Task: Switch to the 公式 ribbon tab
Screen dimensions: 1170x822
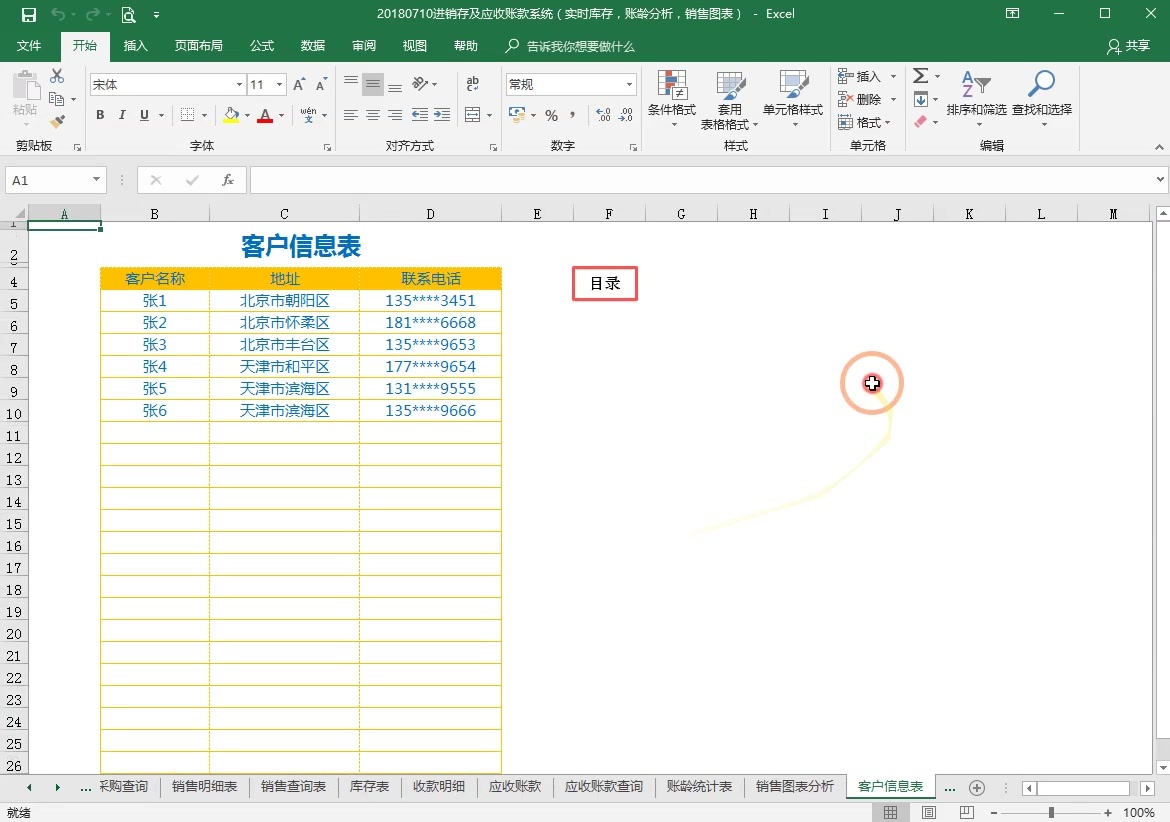Action: pyautogui.click(x=262, y=46)
